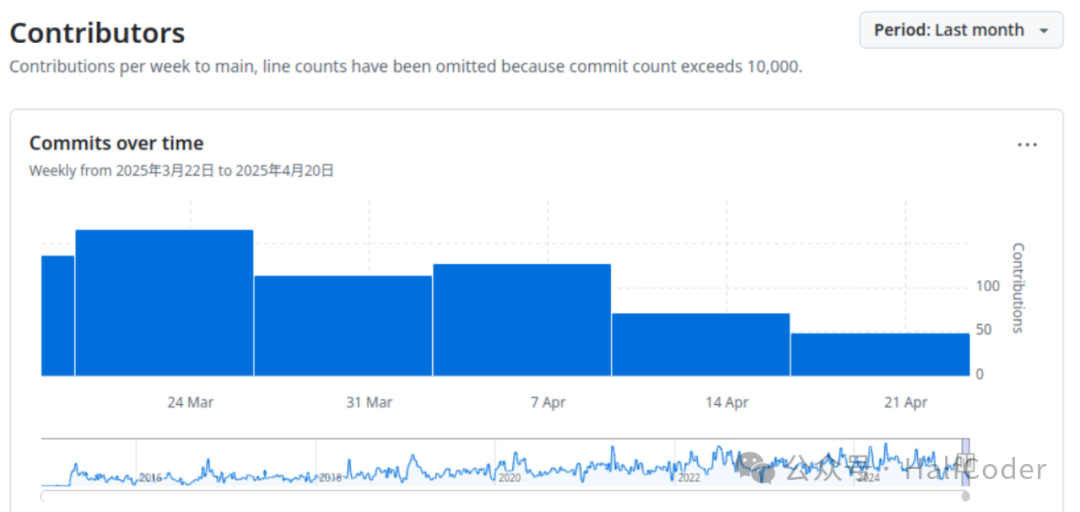The width and height of the screenshot is (1080, 512).
Task: Click the 2020 mark in the overview timeline
Action: (x=509, y=478)
